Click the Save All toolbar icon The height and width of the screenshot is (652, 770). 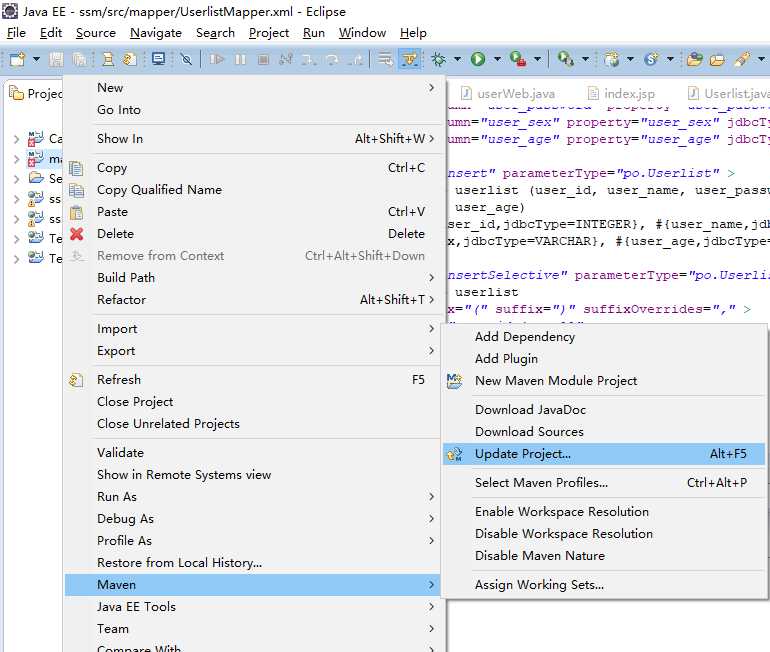(80, 59)
